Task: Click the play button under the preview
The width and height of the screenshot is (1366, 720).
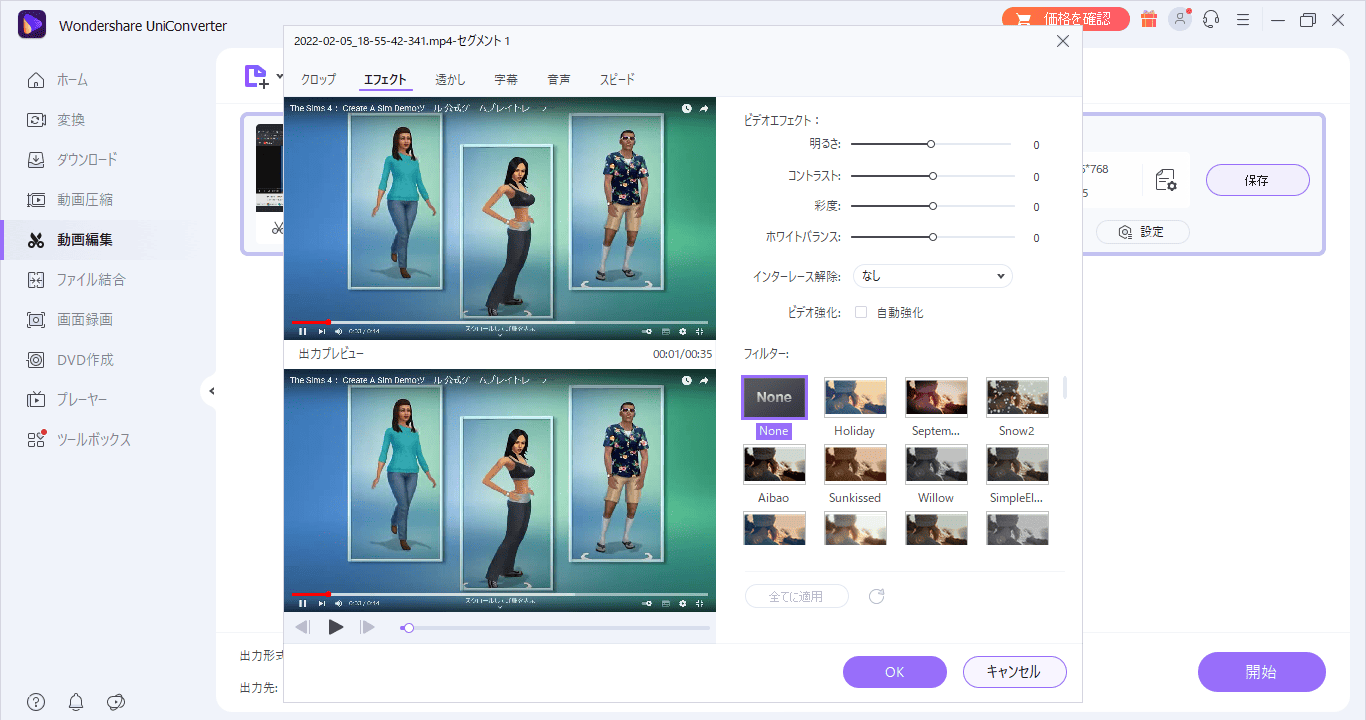Action: [x=336, y=627]
